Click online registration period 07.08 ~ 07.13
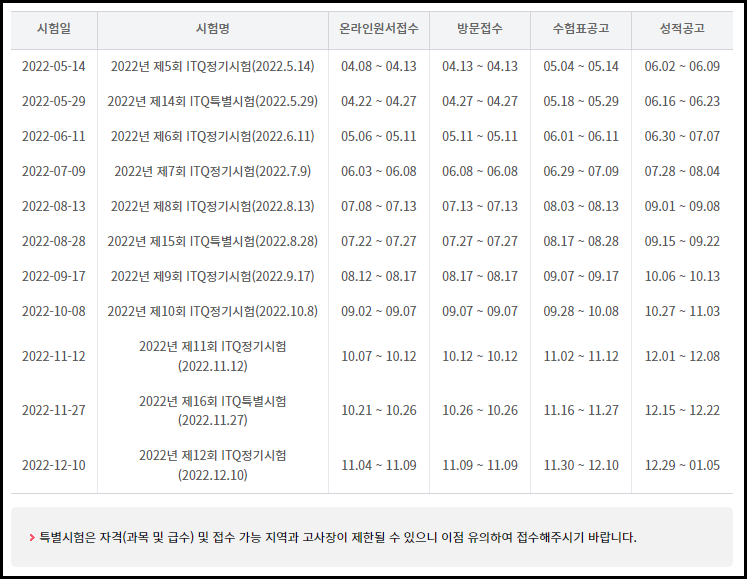The image size is (747, 579). pyautogui.click(x=379, y=206)
